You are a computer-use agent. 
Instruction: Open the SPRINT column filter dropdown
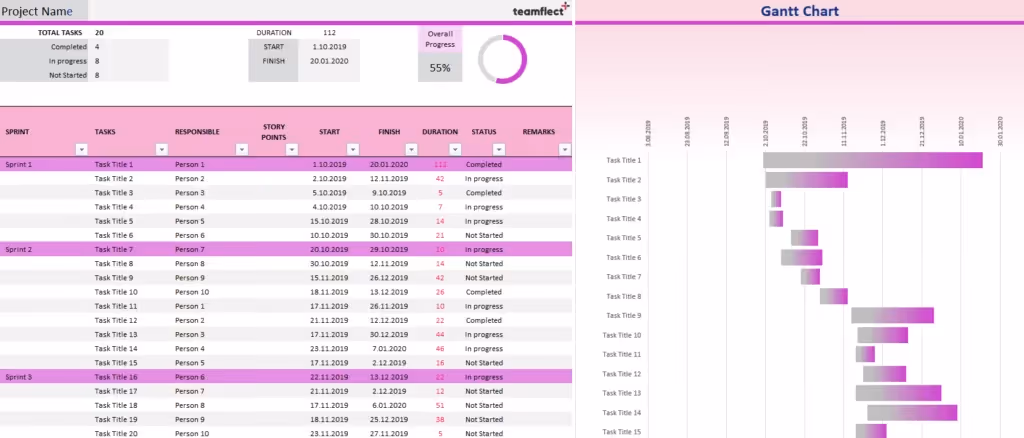tap(82, 149)
